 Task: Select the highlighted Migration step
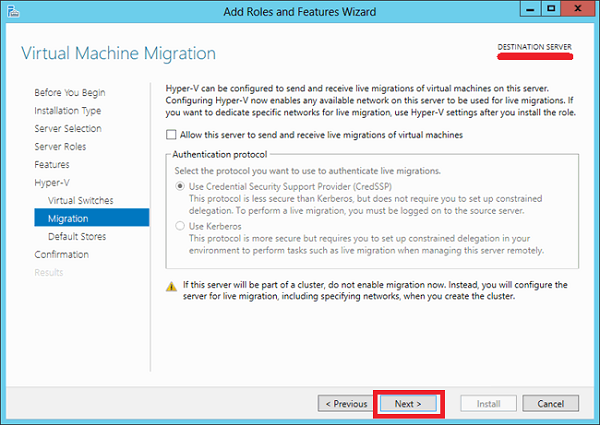(x=68, y=218)
